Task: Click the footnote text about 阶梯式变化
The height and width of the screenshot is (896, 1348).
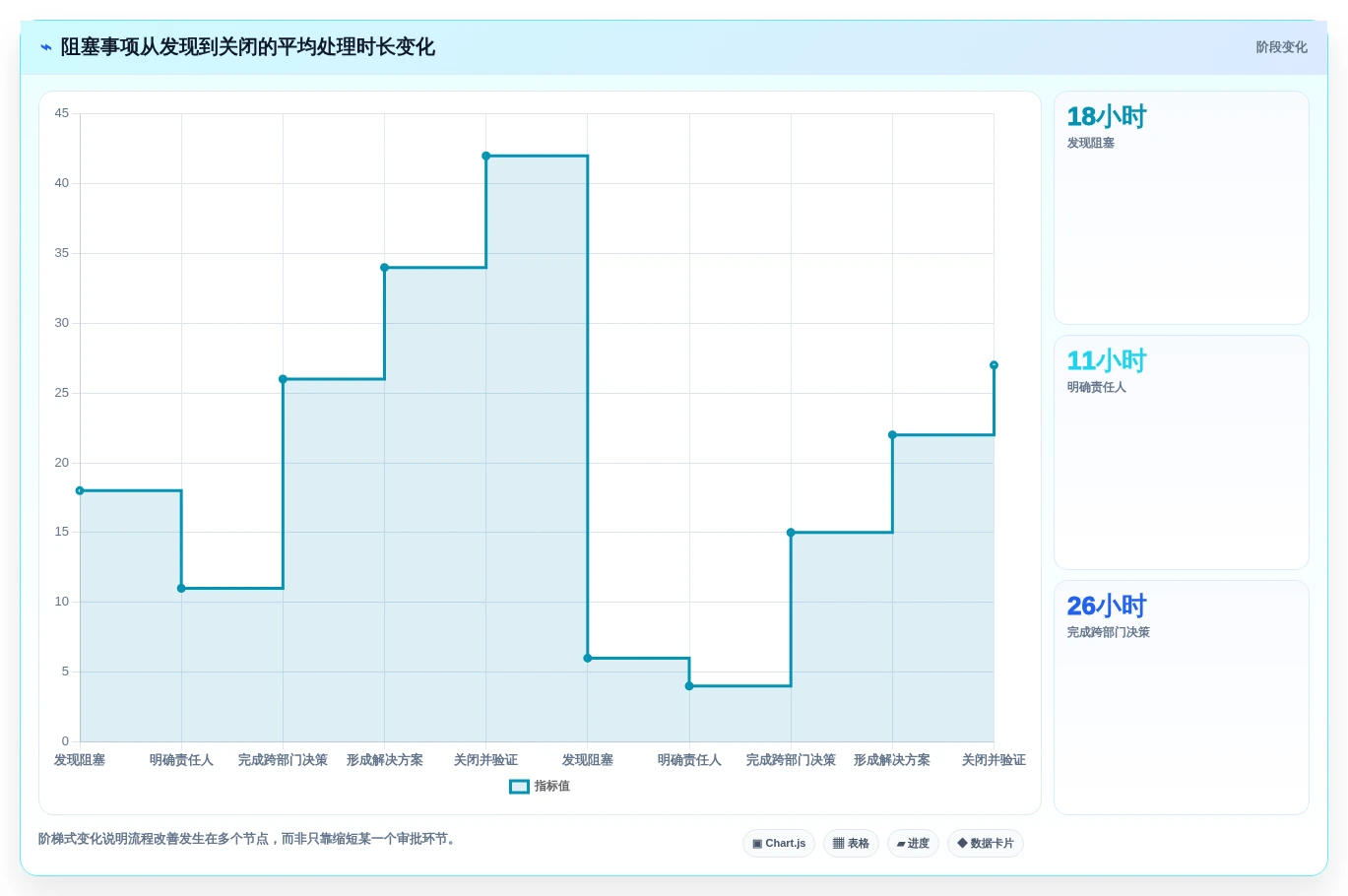Action: pyautogui.click(x=249, y=839)
